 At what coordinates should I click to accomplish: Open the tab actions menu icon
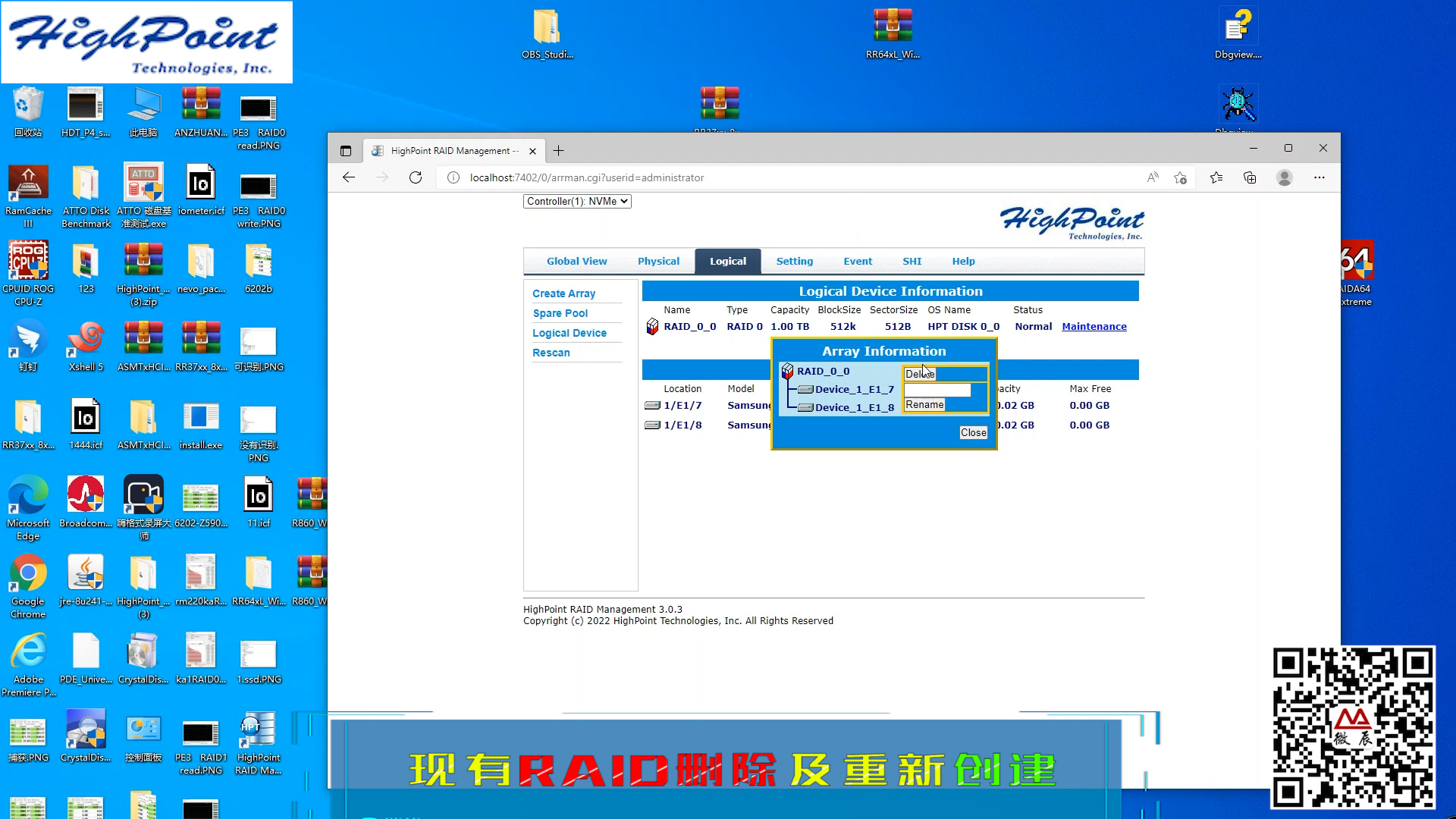tap(346, 151)
